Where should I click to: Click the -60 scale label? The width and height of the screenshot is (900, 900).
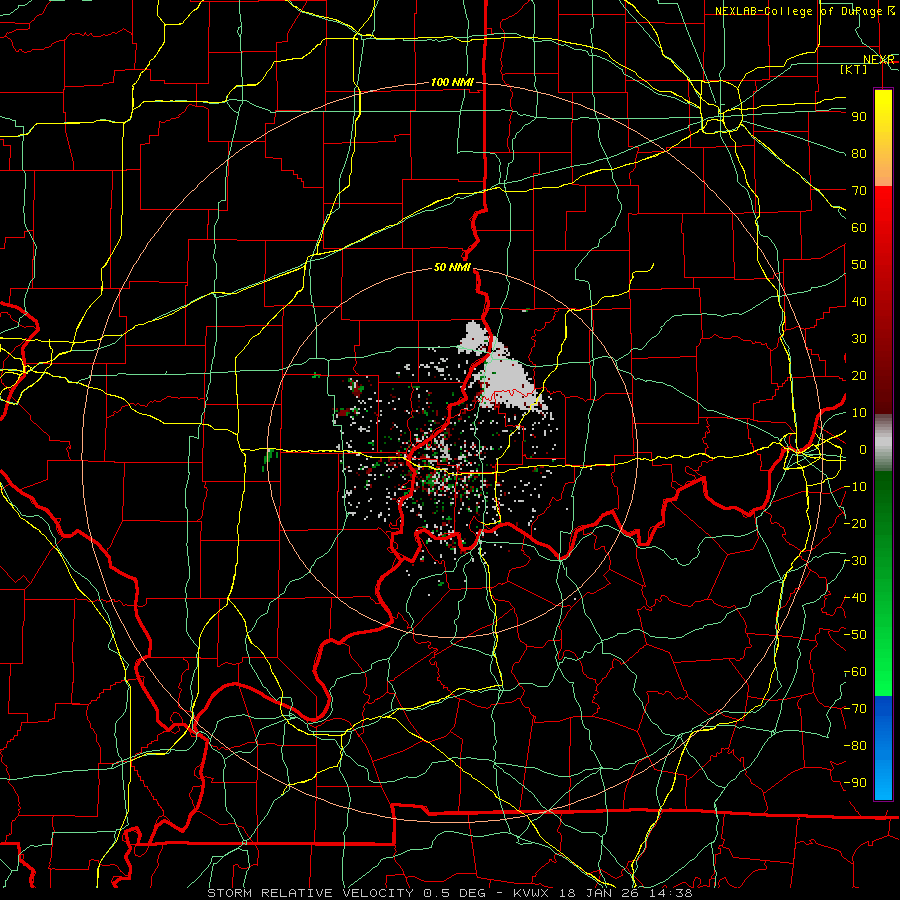(x=856, y=672)
